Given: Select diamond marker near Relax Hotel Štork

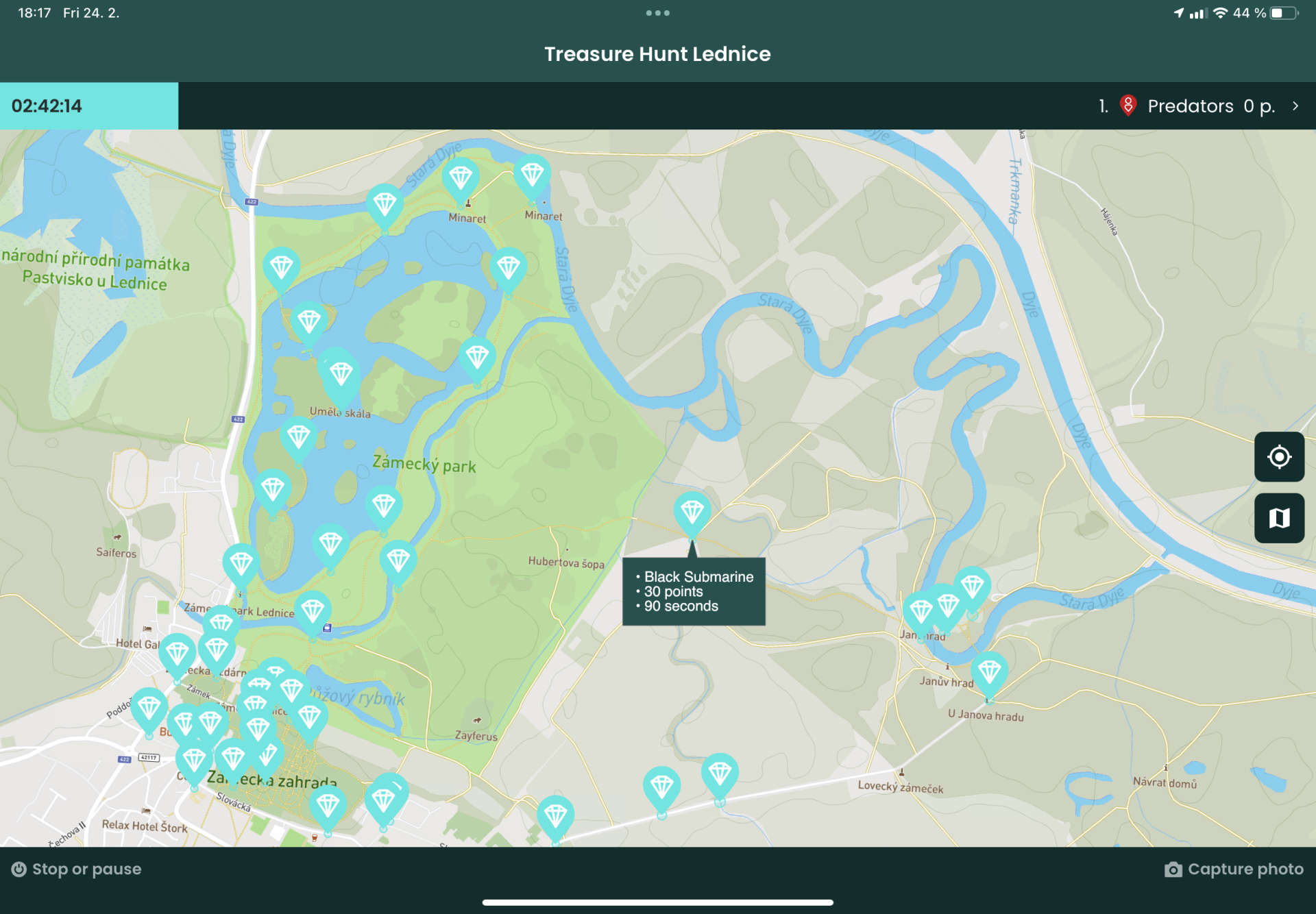Looking at the screenshot, I should pos(194,761).
